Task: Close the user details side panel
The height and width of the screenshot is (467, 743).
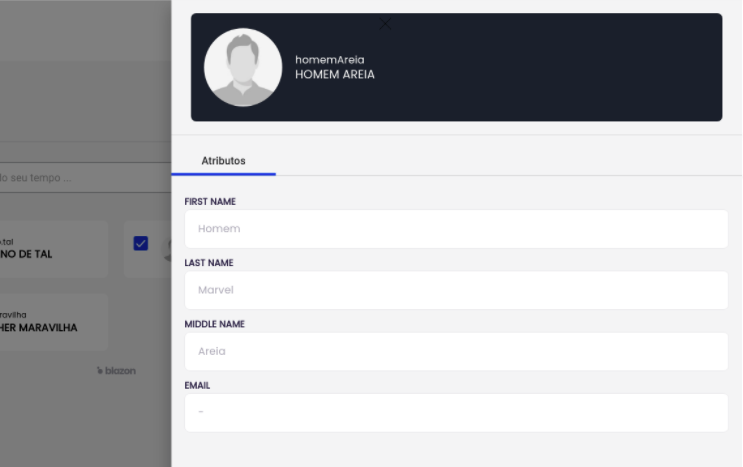Action: coord(385,24)
